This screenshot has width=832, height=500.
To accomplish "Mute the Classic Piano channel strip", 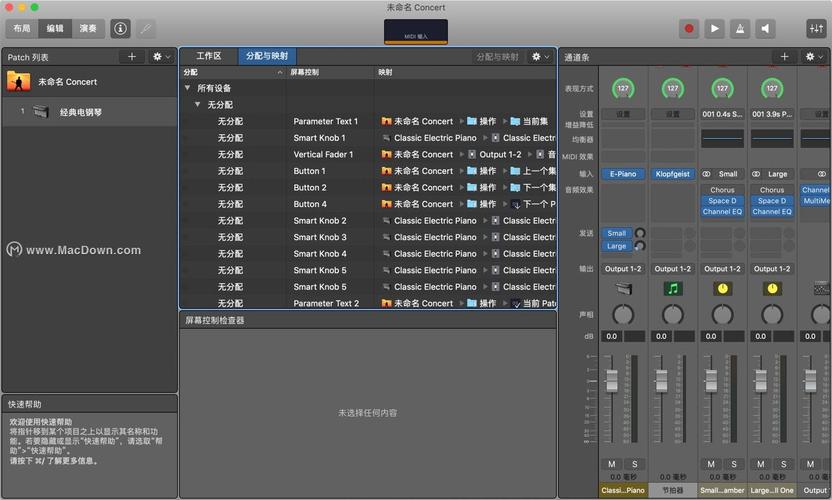I will 612,464.
